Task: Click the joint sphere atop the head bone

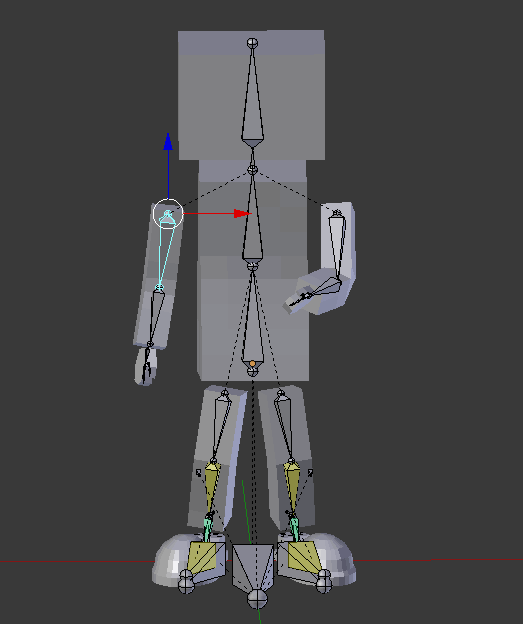Action: click(252, 43)
